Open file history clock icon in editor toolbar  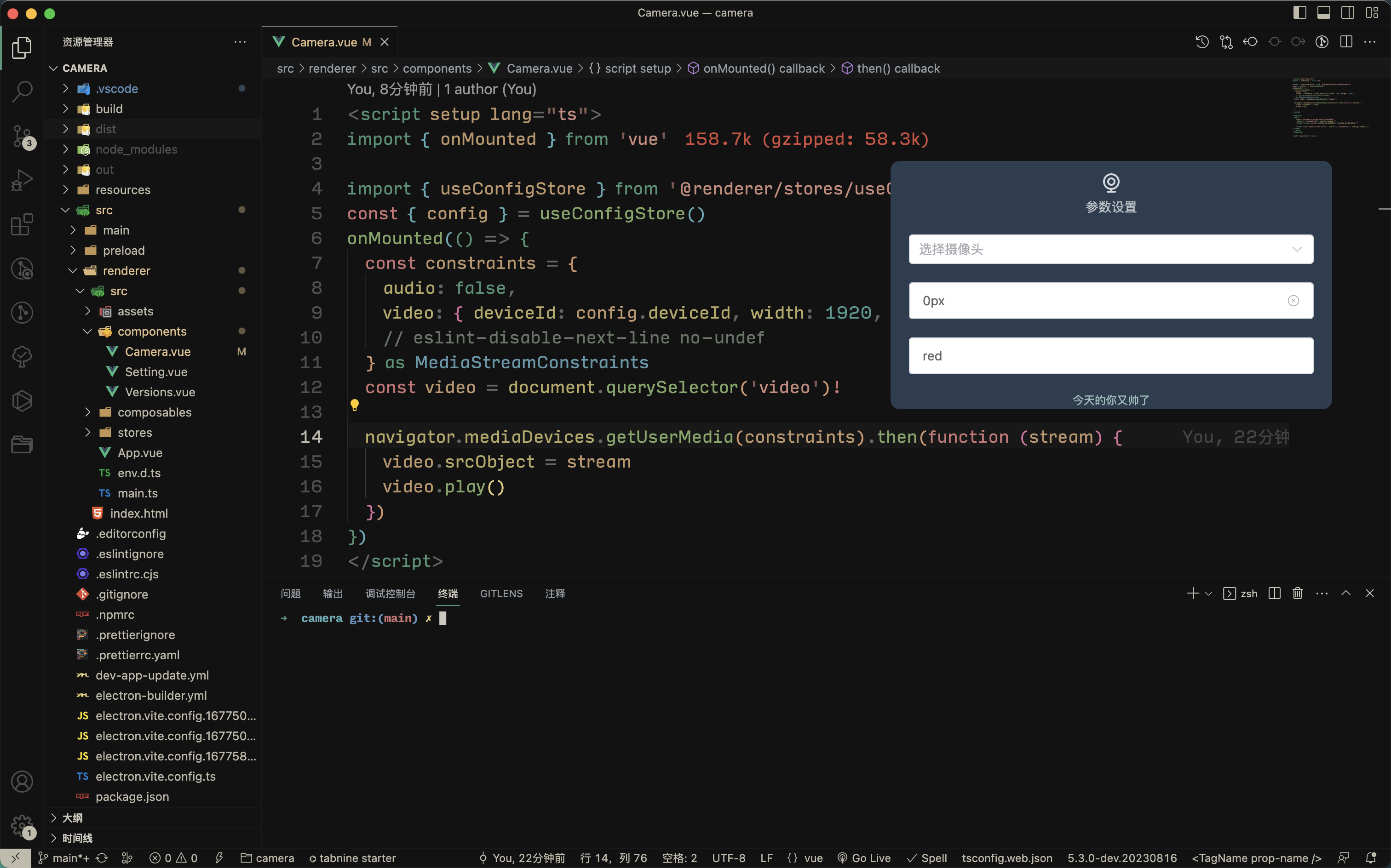point(1202,42)
